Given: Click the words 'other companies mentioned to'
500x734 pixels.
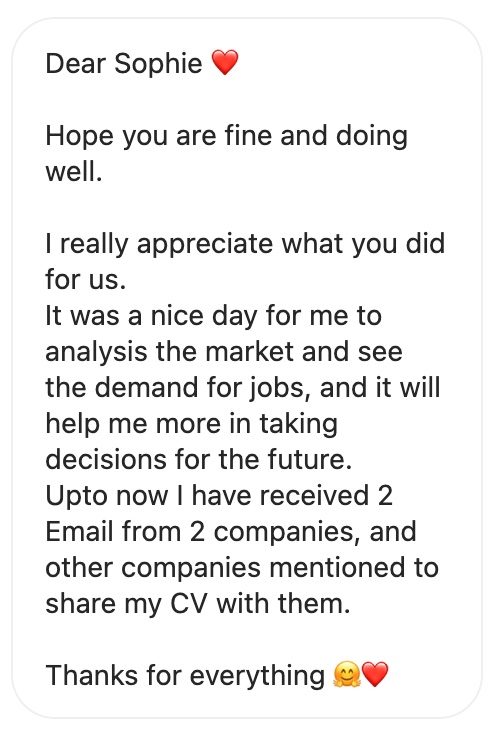Looking at the screenshot, I should [242, 569].
